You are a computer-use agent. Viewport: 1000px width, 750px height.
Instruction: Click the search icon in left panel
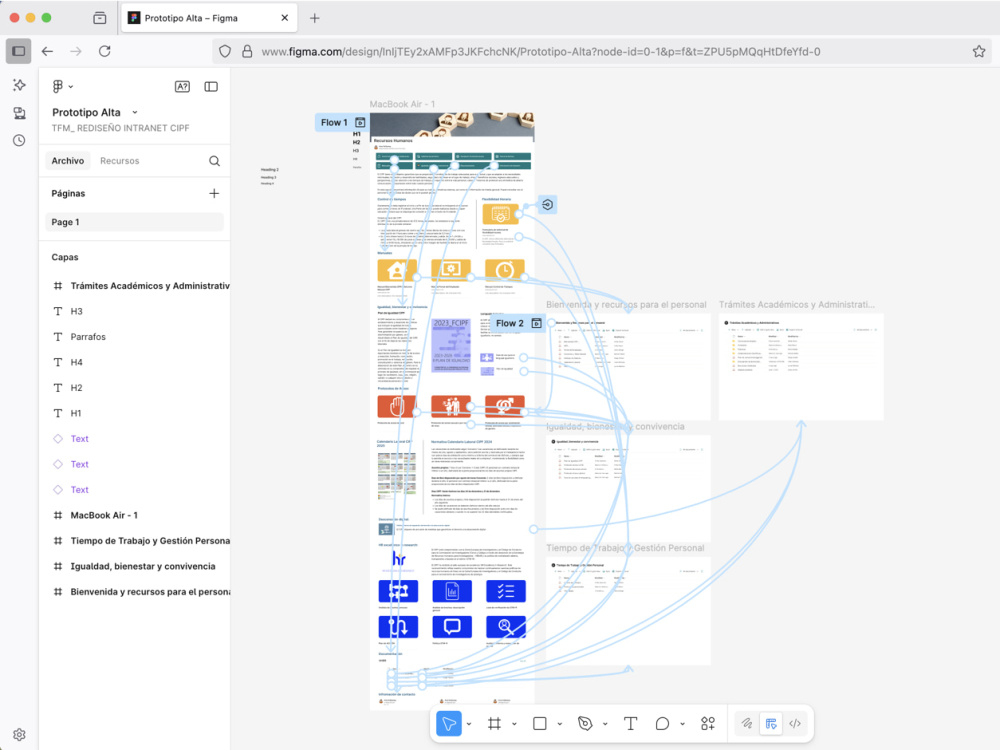(214, 161)
